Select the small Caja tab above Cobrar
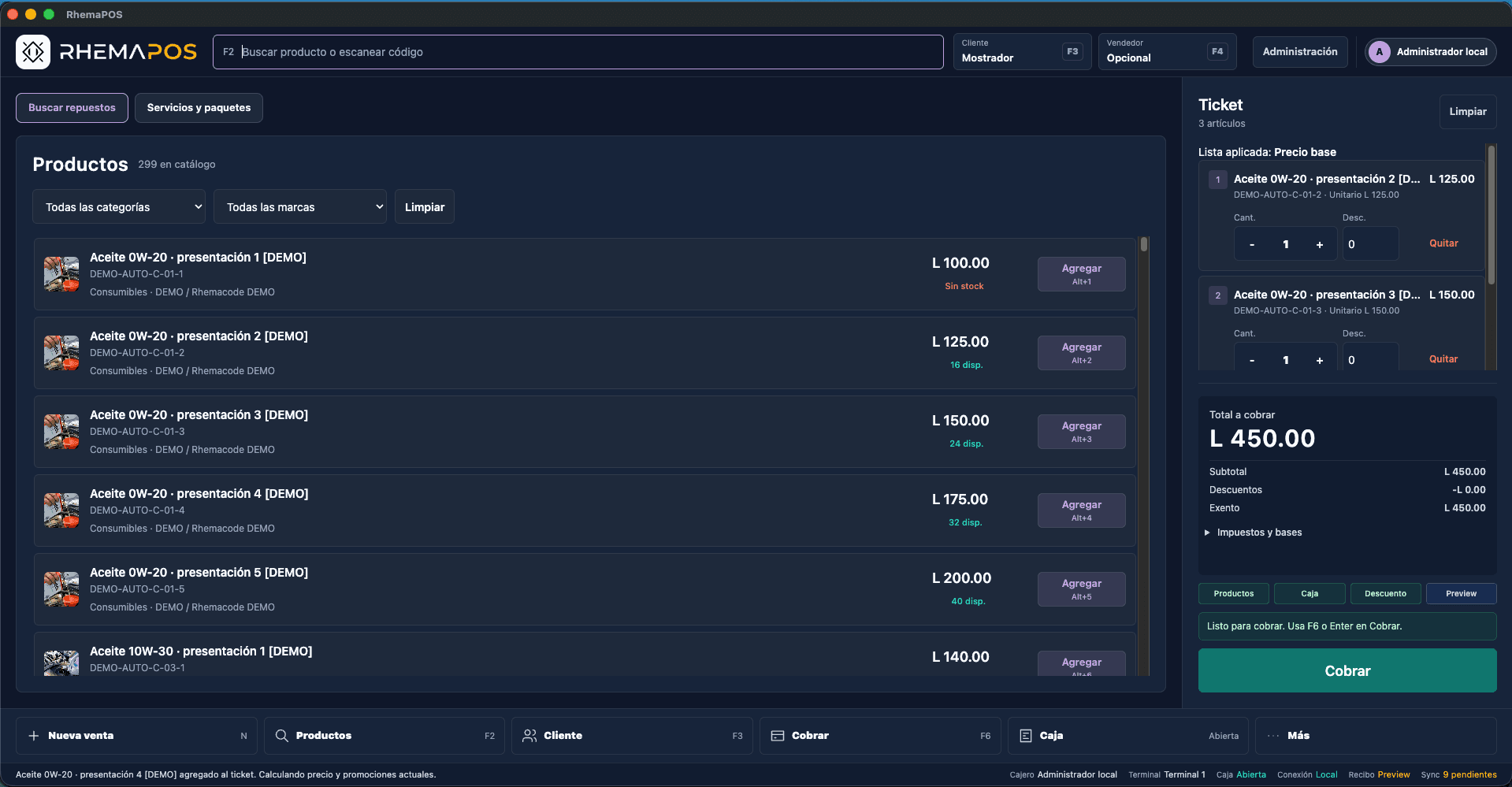Screen dimensions: 1512x787 pyautogui.click(x=1310, y=594)
